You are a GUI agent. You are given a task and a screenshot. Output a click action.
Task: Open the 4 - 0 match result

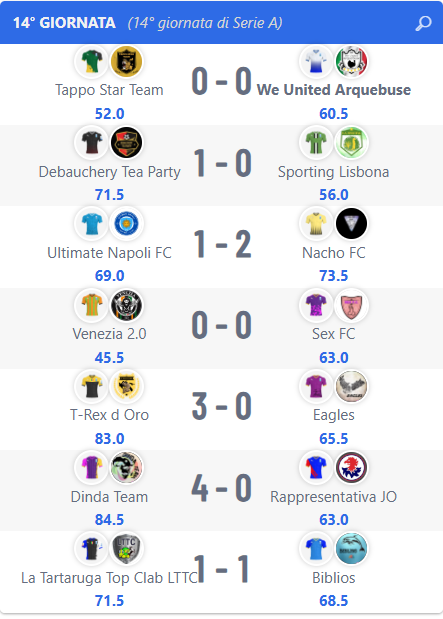coord(222,488)
